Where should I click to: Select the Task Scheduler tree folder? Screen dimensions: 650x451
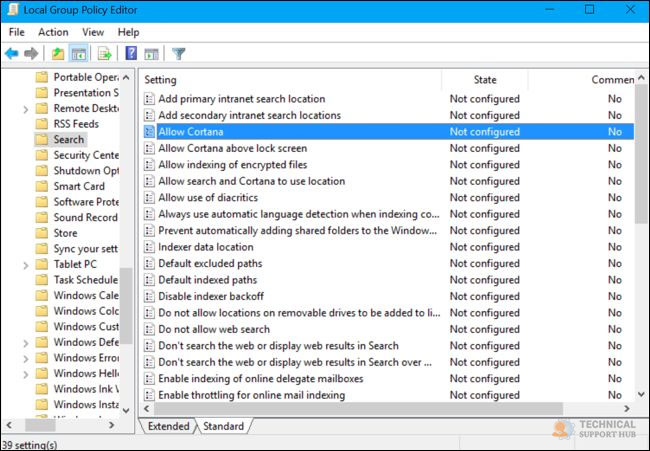pyautogui.click(x=85, y=280)
